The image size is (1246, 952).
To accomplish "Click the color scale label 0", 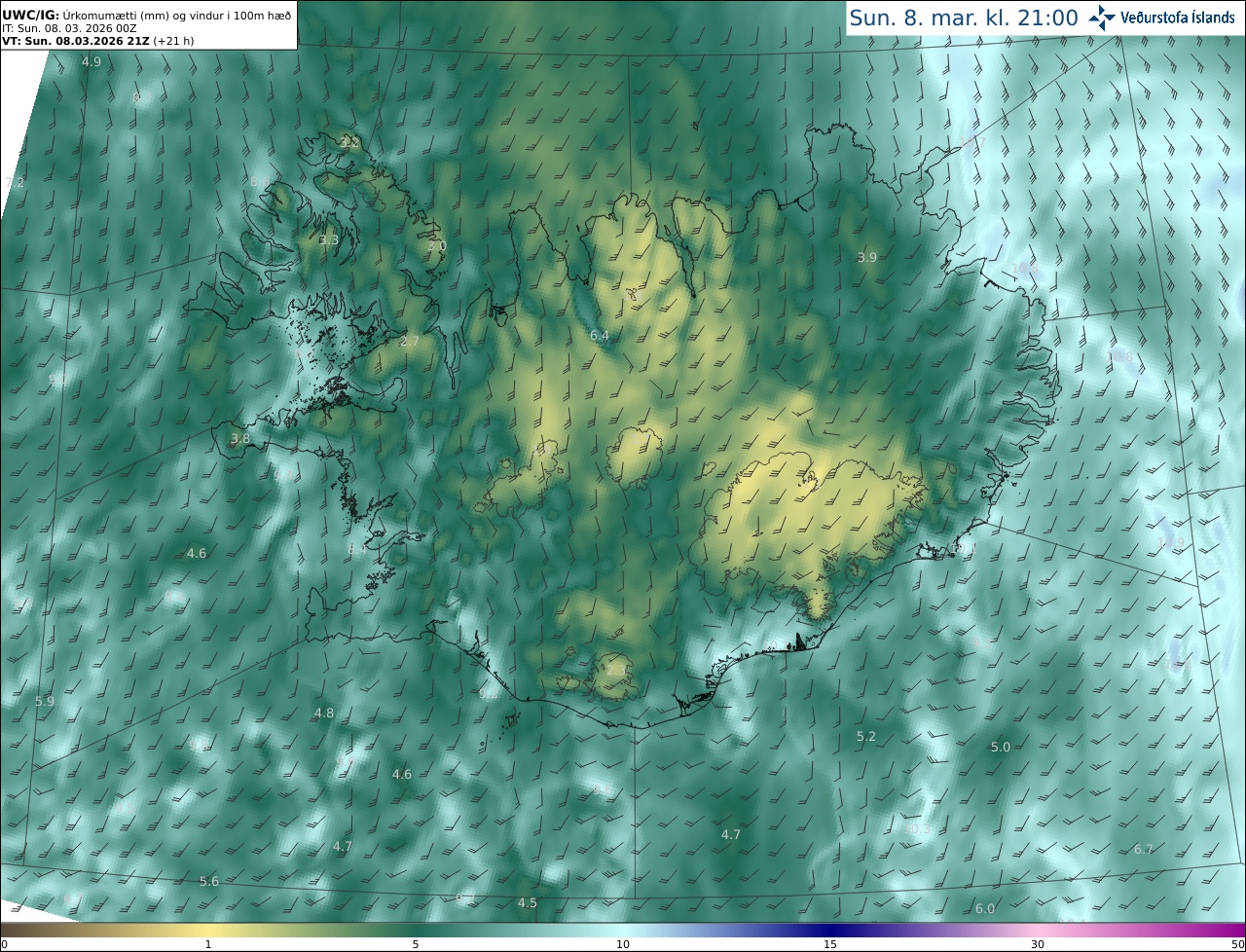I will click(x=4, y=944).
